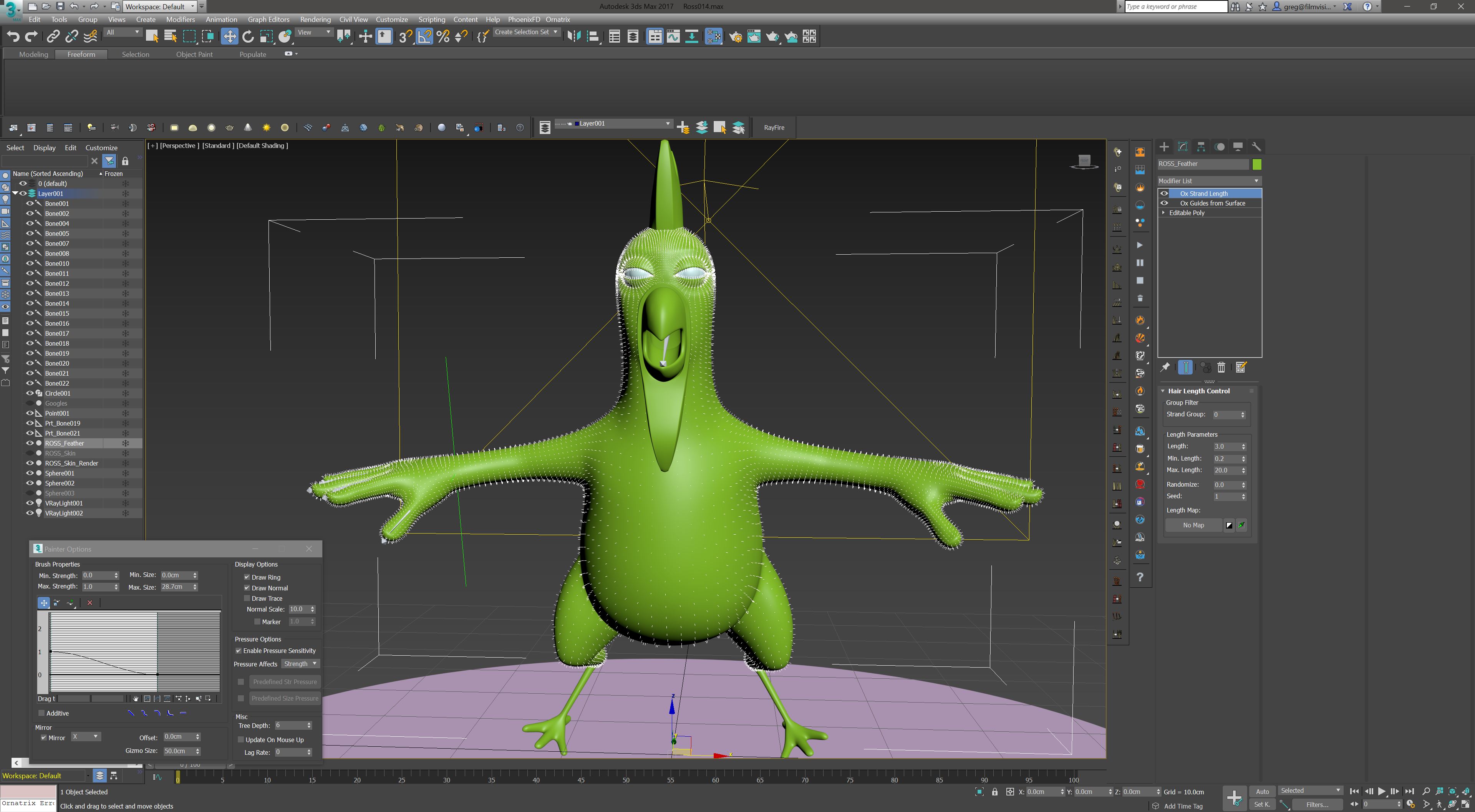Open the Modifier List dropdown
This screenshot has width=1475, height=812.
point(1209,181)
